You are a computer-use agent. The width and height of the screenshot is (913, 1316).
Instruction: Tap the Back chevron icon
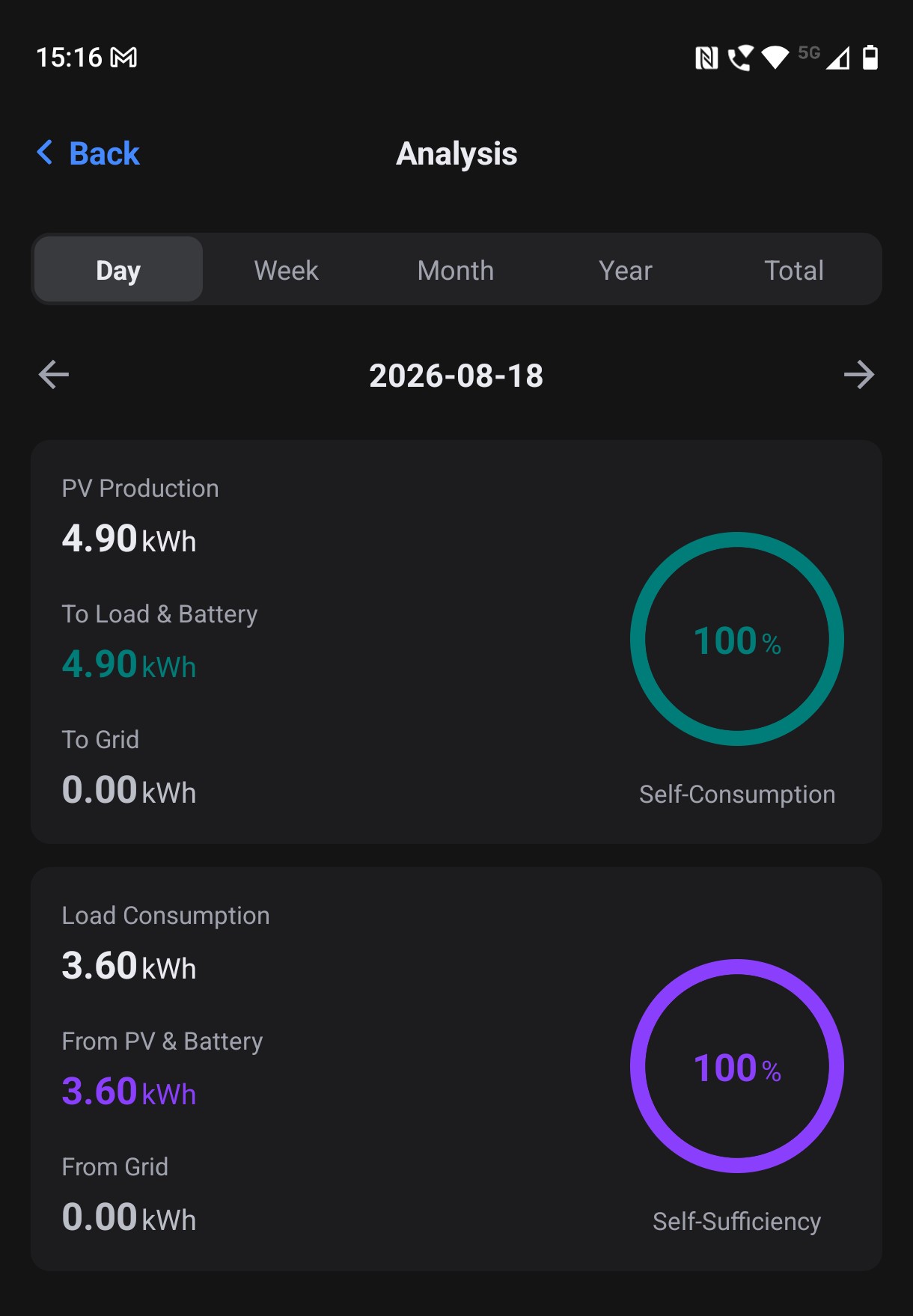pos(45,153)
